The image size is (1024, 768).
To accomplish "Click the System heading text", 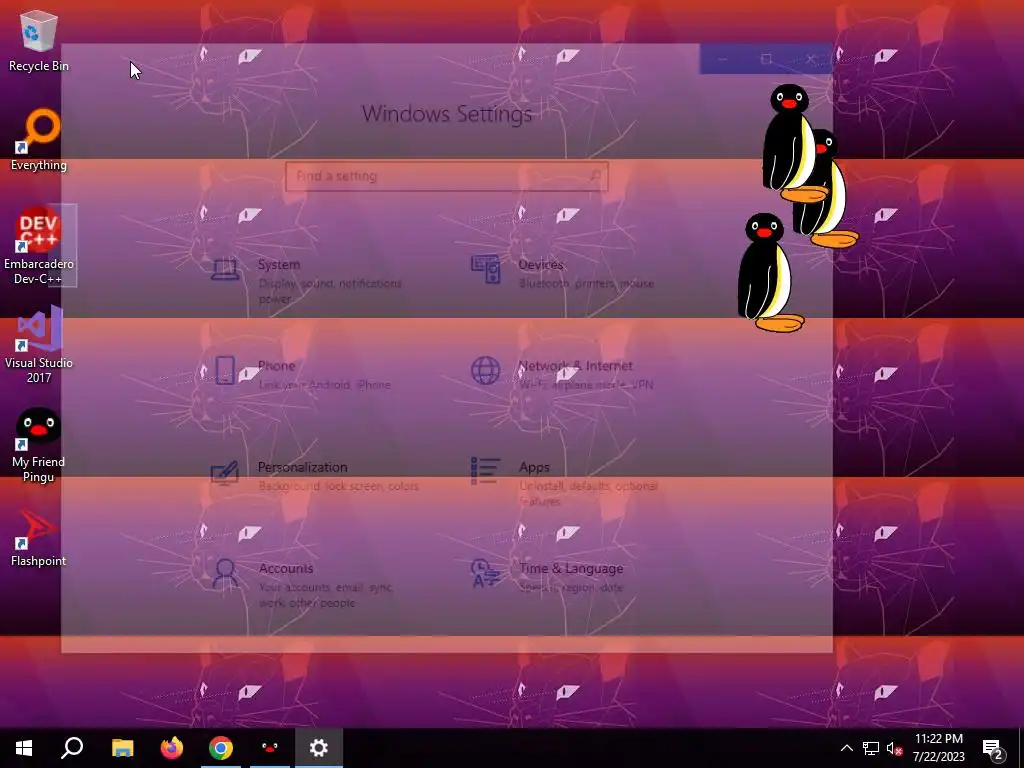I will tap(279, 264).
